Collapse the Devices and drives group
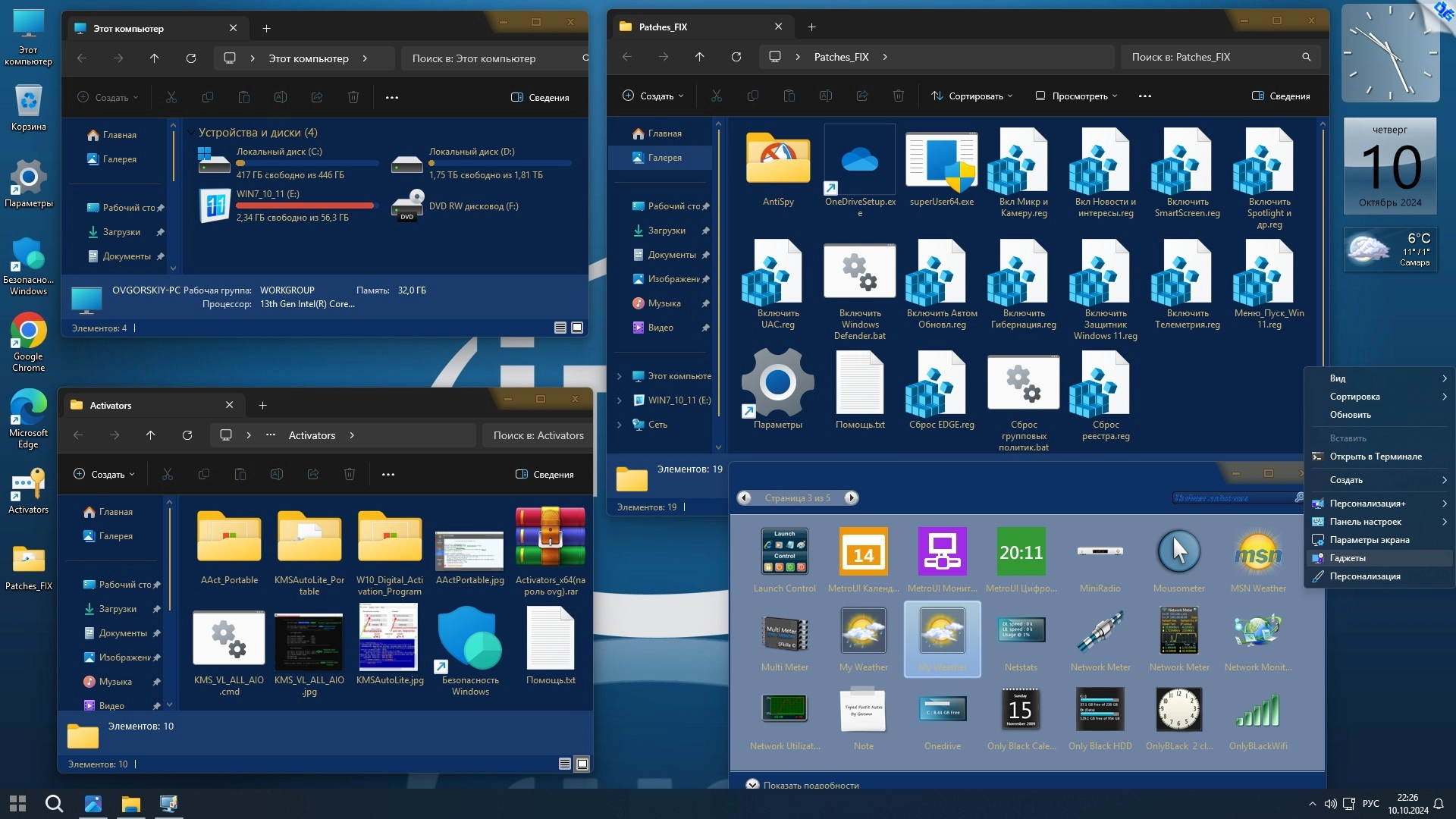 tap(191, 133)
